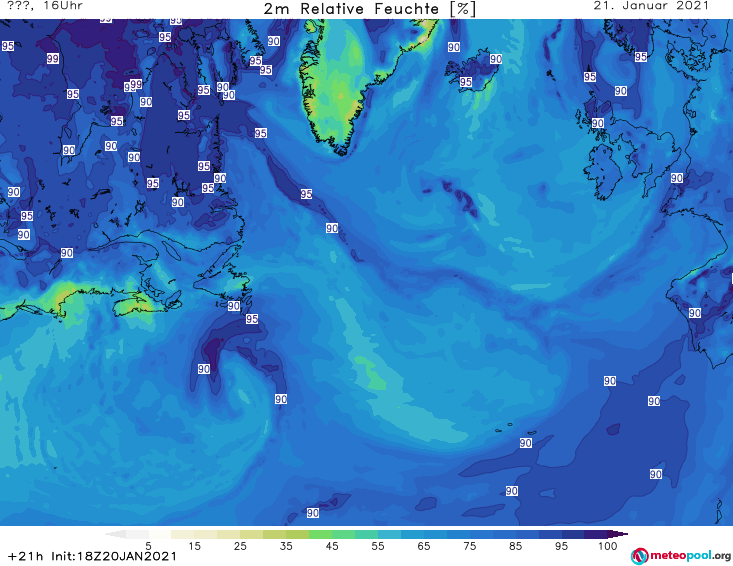Select the map title '2m Relative Feuchte [%]'
733x566 pixels.
(x=369, y=9)
